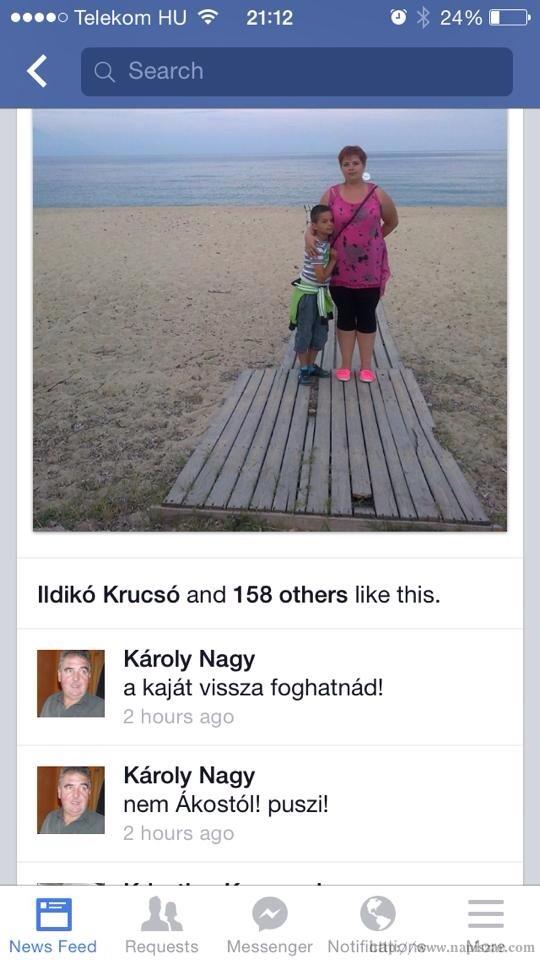The height and width of the screenshot is (960, 540).
Task: Open Károly Nagy's name on first comment
Action: 189,660
